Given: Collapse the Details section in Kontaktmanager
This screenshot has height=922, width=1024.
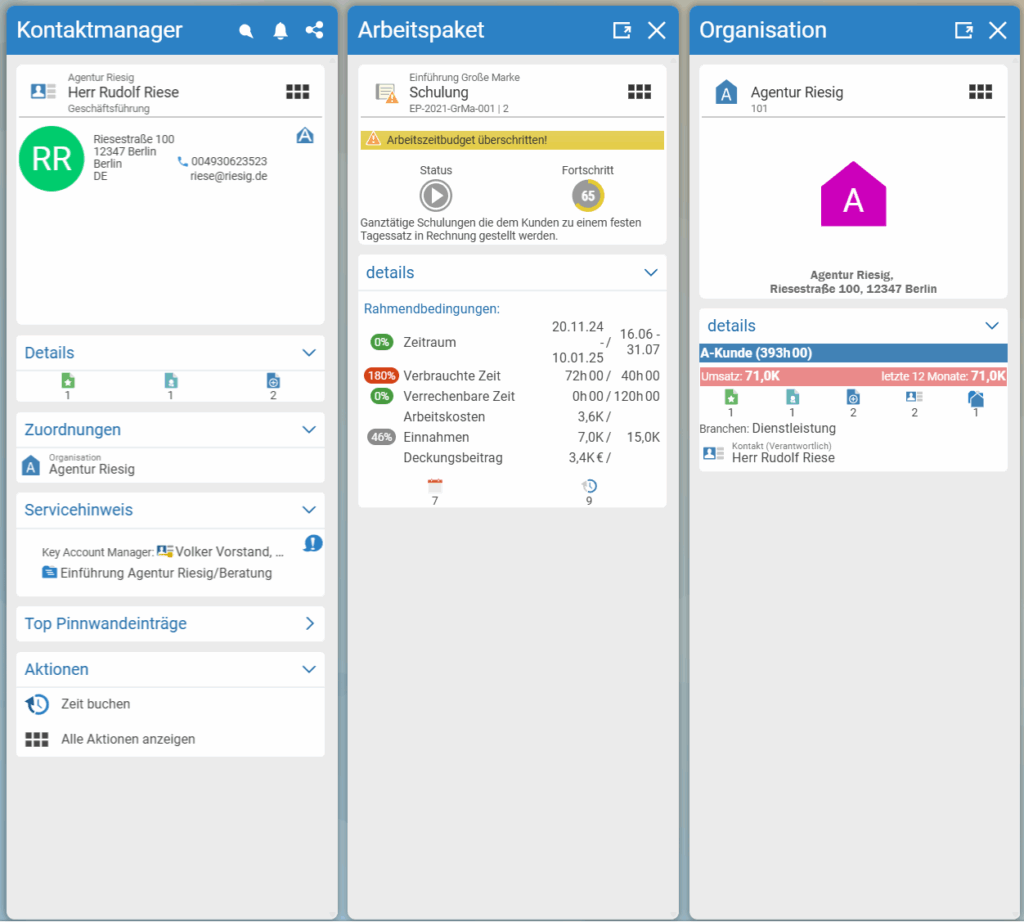Looking at the screenshot, I should point(309,353).
